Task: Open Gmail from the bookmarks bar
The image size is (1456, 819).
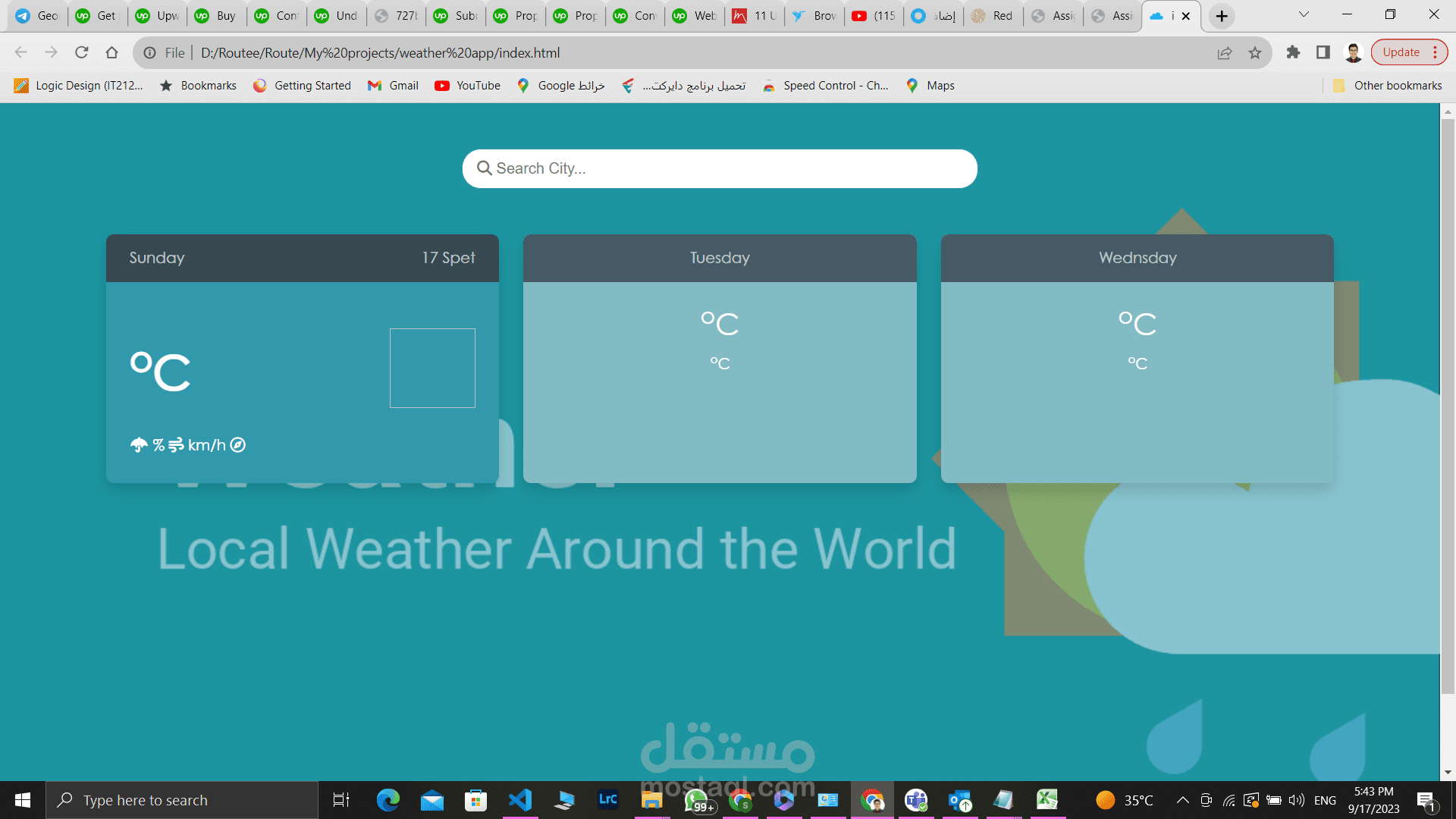Action: [x=392, y=85]
